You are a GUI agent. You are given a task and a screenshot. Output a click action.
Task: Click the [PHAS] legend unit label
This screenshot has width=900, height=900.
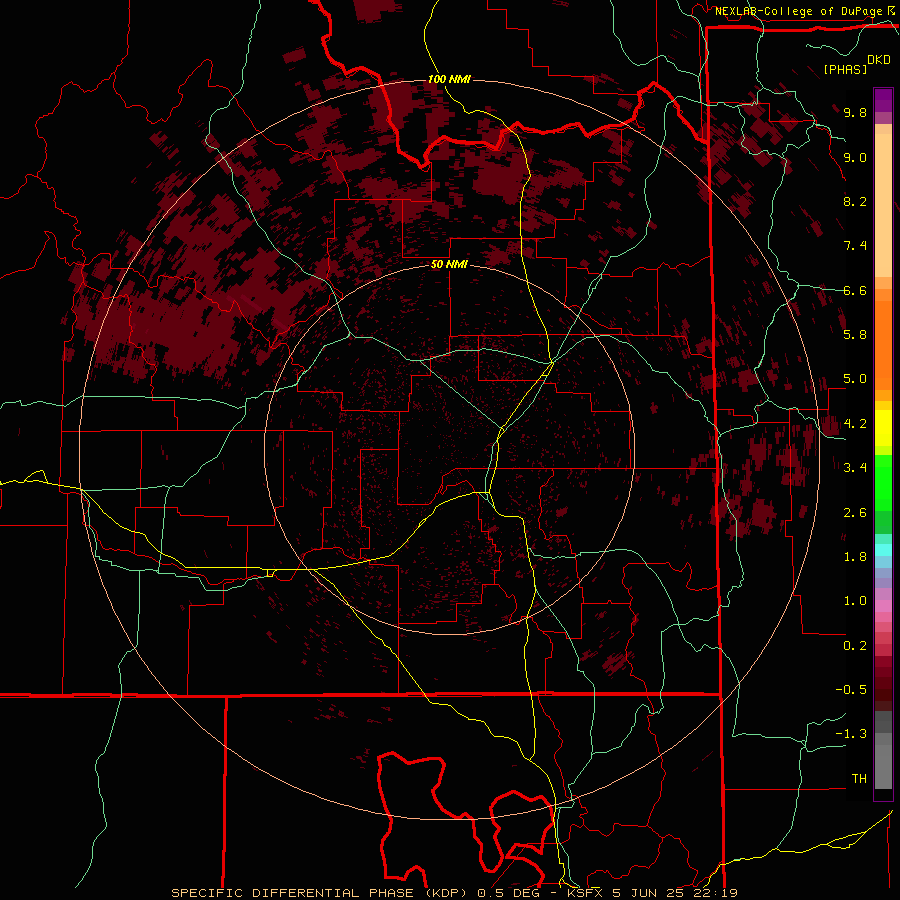click(x=845, y=69)
